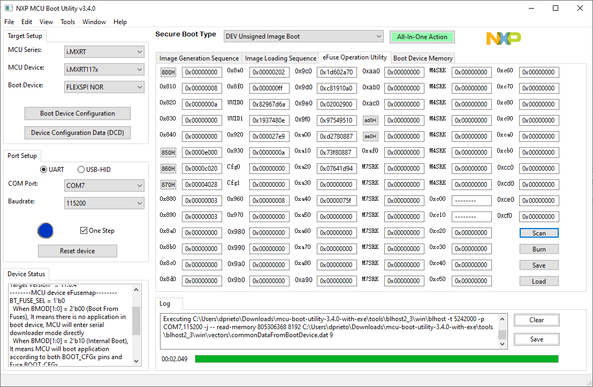Open the Tools menu
The width and height of the screenshot is (593, 387).
pos(68,22)
